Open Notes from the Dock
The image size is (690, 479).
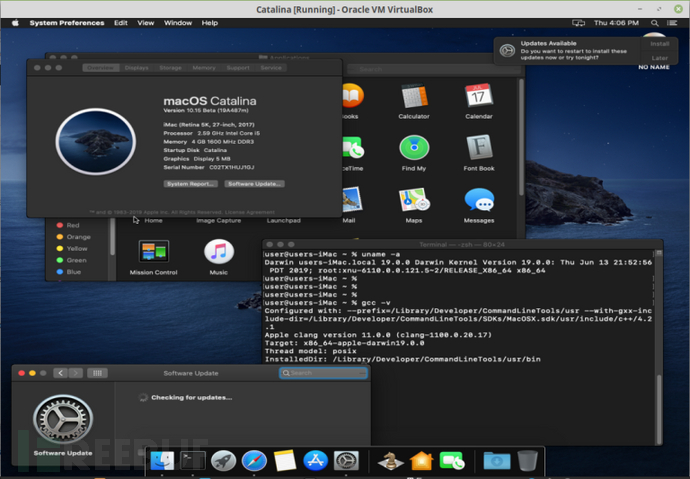pyautogui.click(x=285, y=461)
